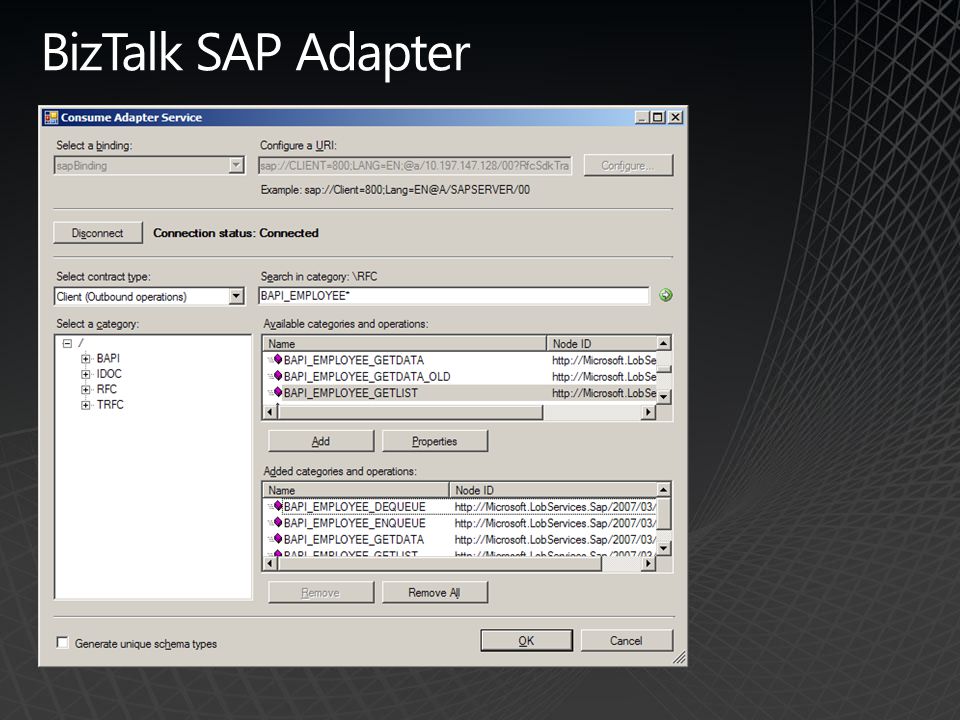
Task: Click the purple icon beside BAPI_EMPLOYEE_ENQUEUE
Action: coord(277,523)
